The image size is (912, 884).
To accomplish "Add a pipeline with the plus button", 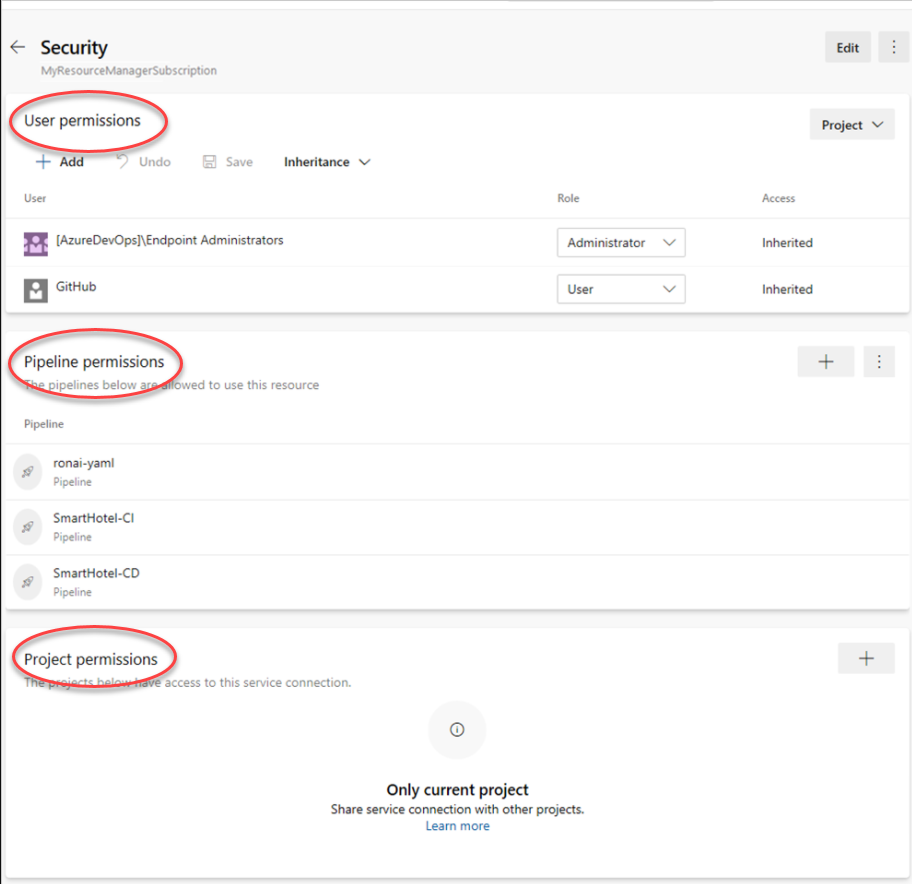I will click(826, 362).
